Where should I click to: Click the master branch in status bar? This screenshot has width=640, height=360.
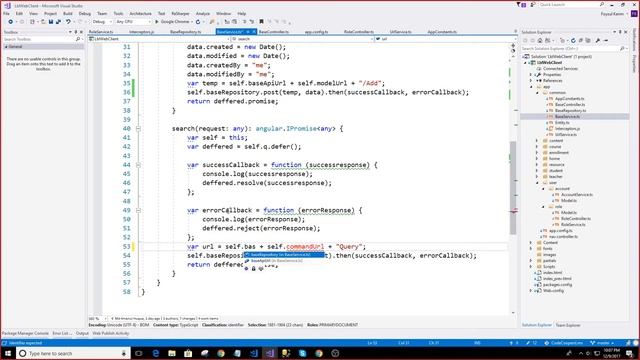(602, 343)
